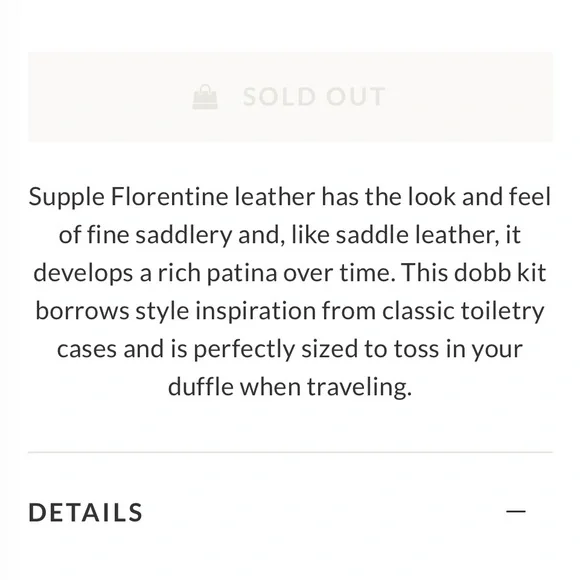
Task: Click the shopping bag icon beside SOLD OUT
Action: pyautogui.click(x=205, y=97)
